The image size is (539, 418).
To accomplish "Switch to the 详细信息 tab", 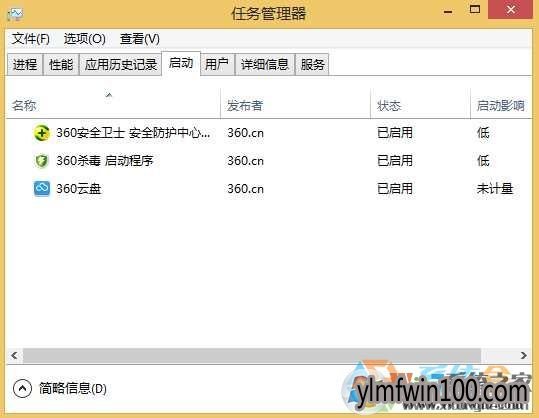I will [x=265, y=64].
